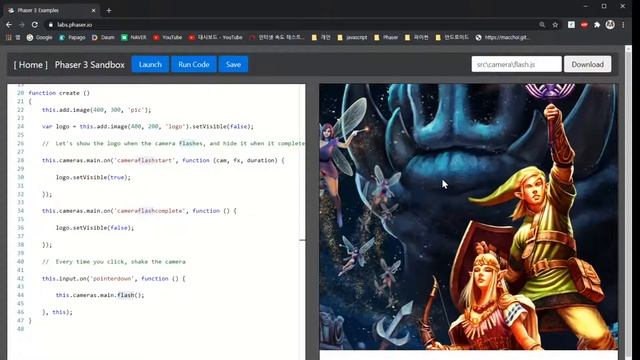
Task: Open the Google bookmark
Action: pyautogui.click(x=39, y=38)
